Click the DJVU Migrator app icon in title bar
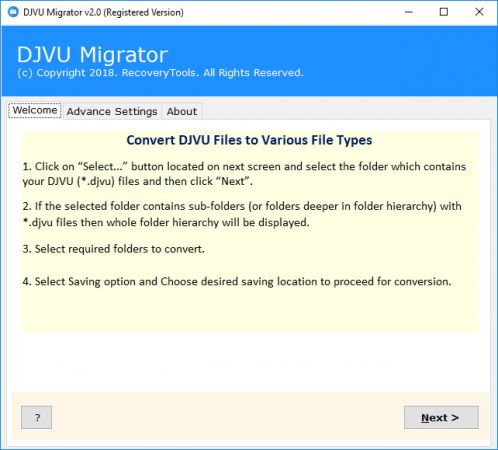Screen dimensions: 498x450 (x=13, y=12)
